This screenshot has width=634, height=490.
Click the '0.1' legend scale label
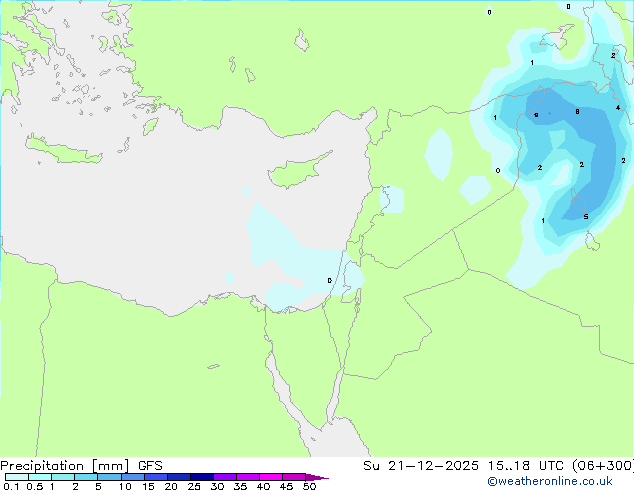point(11,486)
